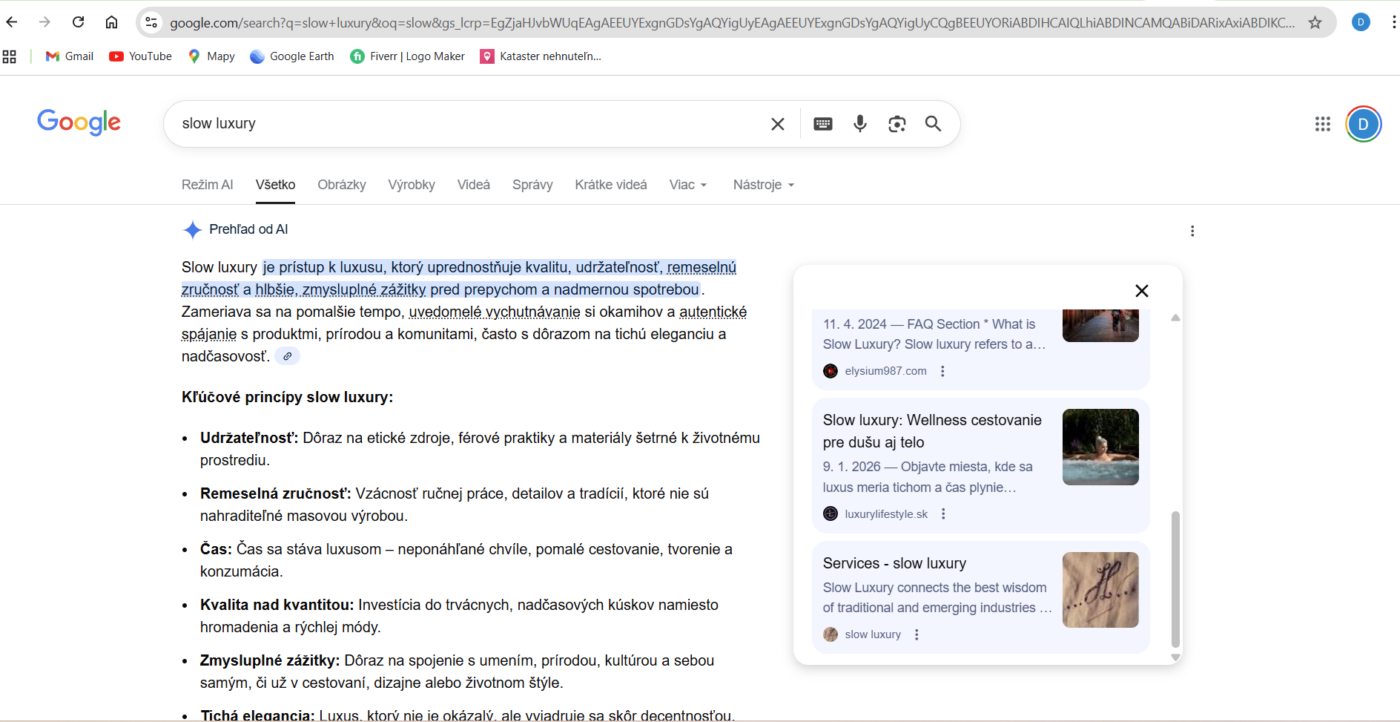Expand the Viac dropdown
Image resolution: width=1400 pixels, height=722 pixels.
[688, 185]
